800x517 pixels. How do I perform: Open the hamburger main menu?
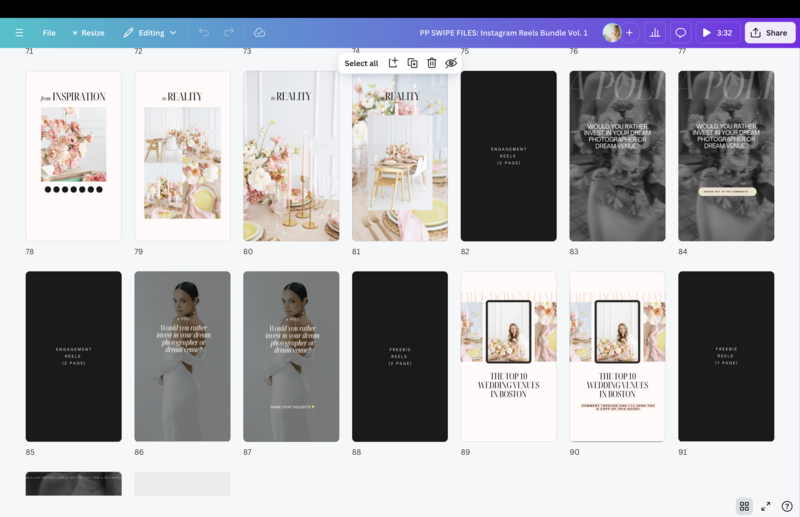point(19,33)
